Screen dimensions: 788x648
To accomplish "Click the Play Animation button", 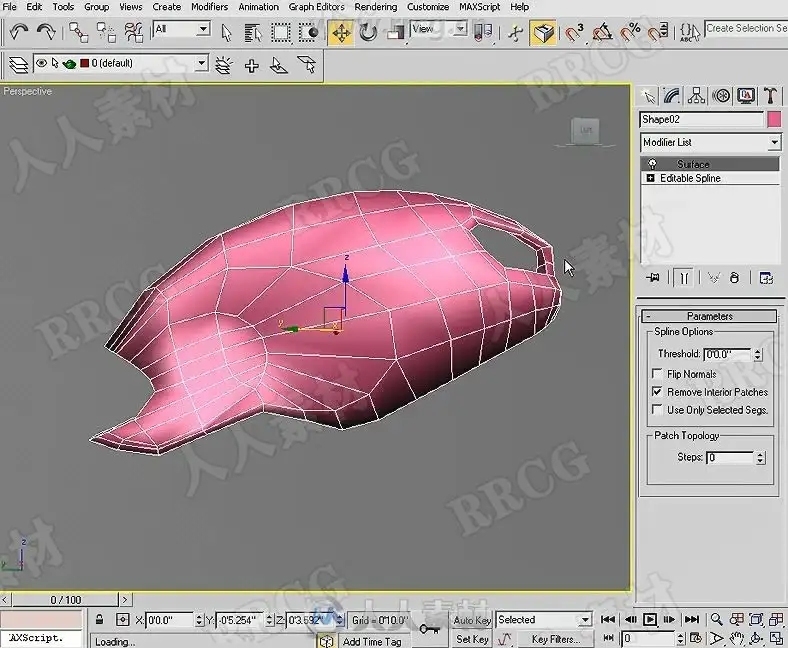I will click(x=649, y=619).
